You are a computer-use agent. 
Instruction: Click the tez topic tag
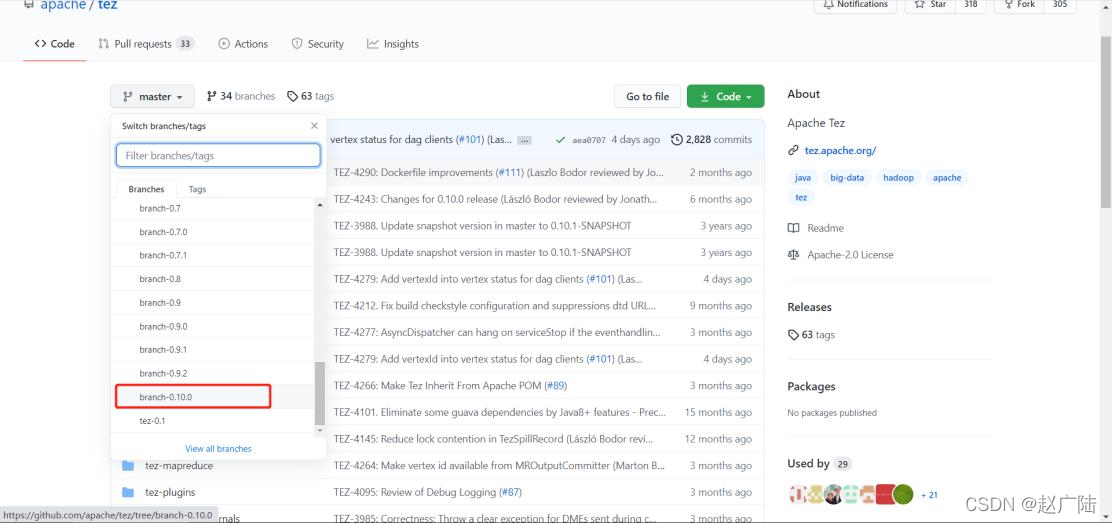click(x=801, y=197)
